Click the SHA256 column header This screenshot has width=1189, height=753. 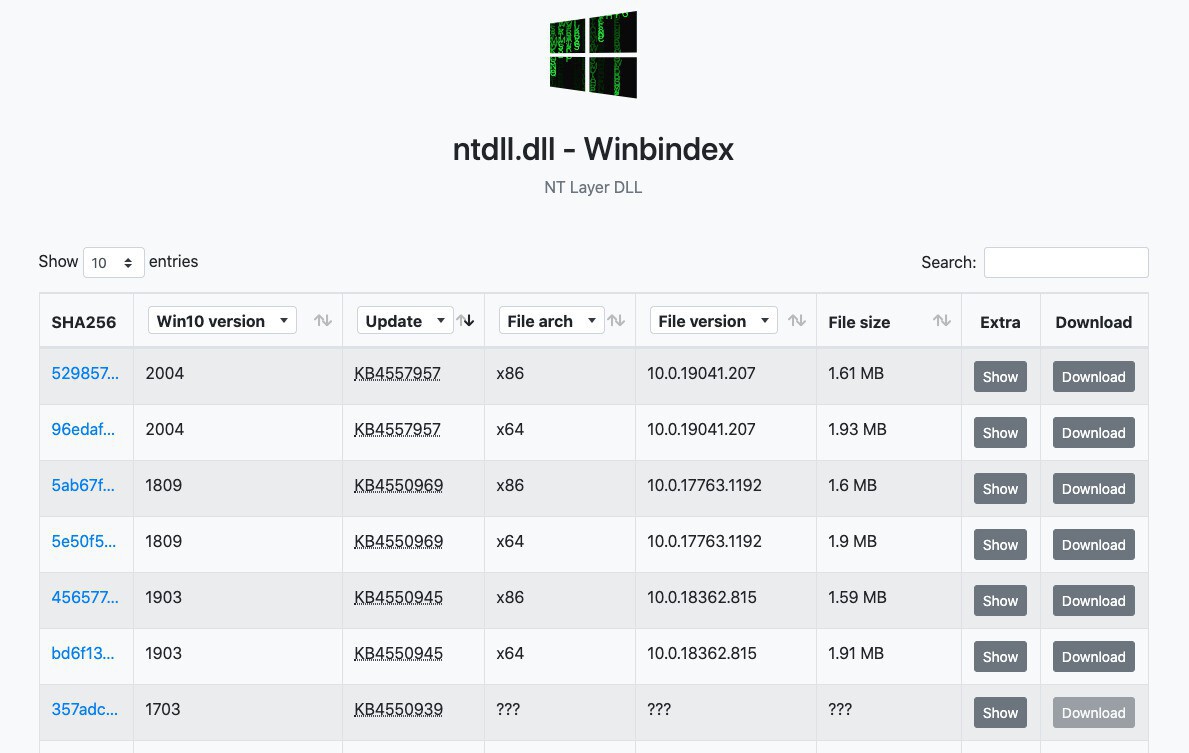(84, 322)
